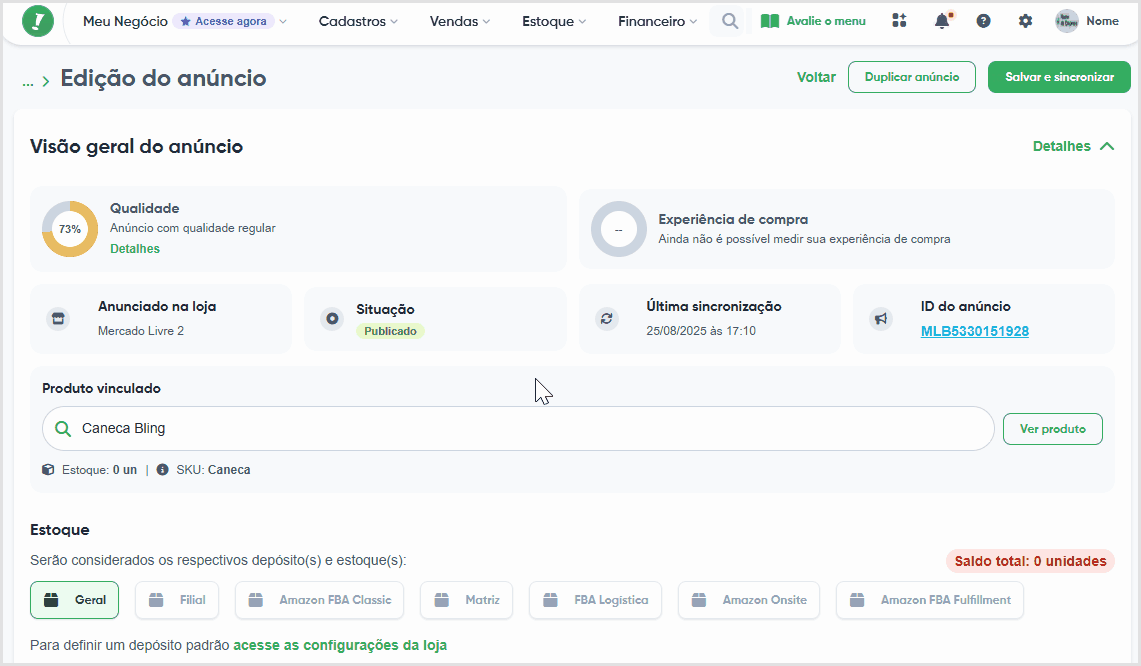
Task: Click the 73% quality progress ring
Action: [x=70, y=229]
